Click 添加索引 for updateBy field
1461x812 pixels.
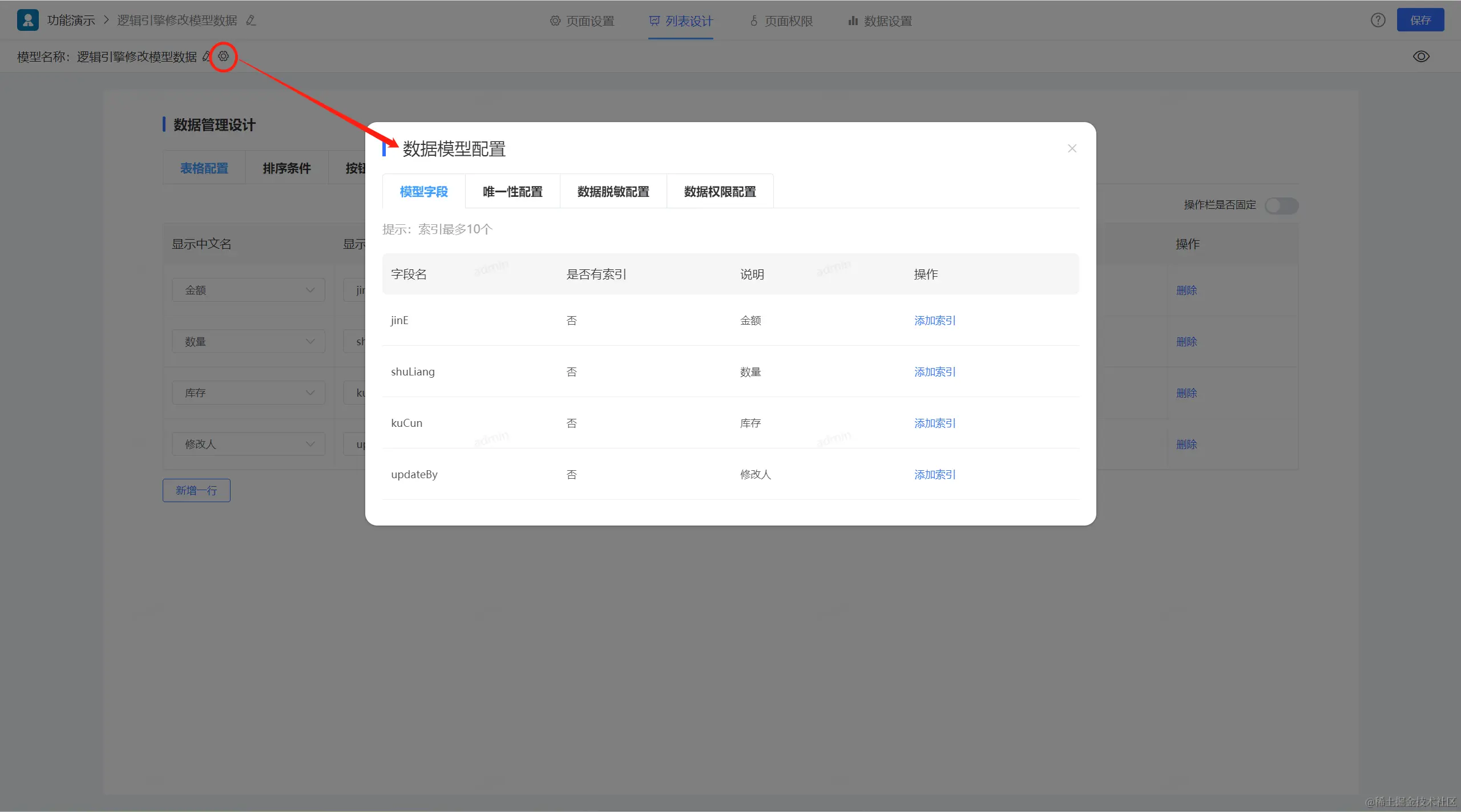[x=934, y=474]
